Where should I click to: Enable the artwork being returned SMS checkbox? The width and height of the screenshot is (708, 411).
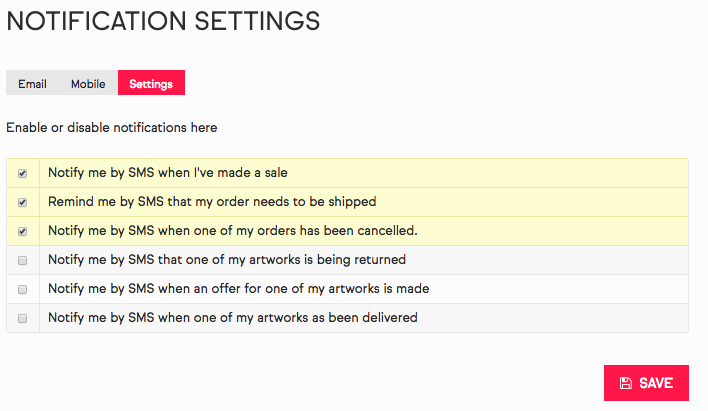point(22,260)
